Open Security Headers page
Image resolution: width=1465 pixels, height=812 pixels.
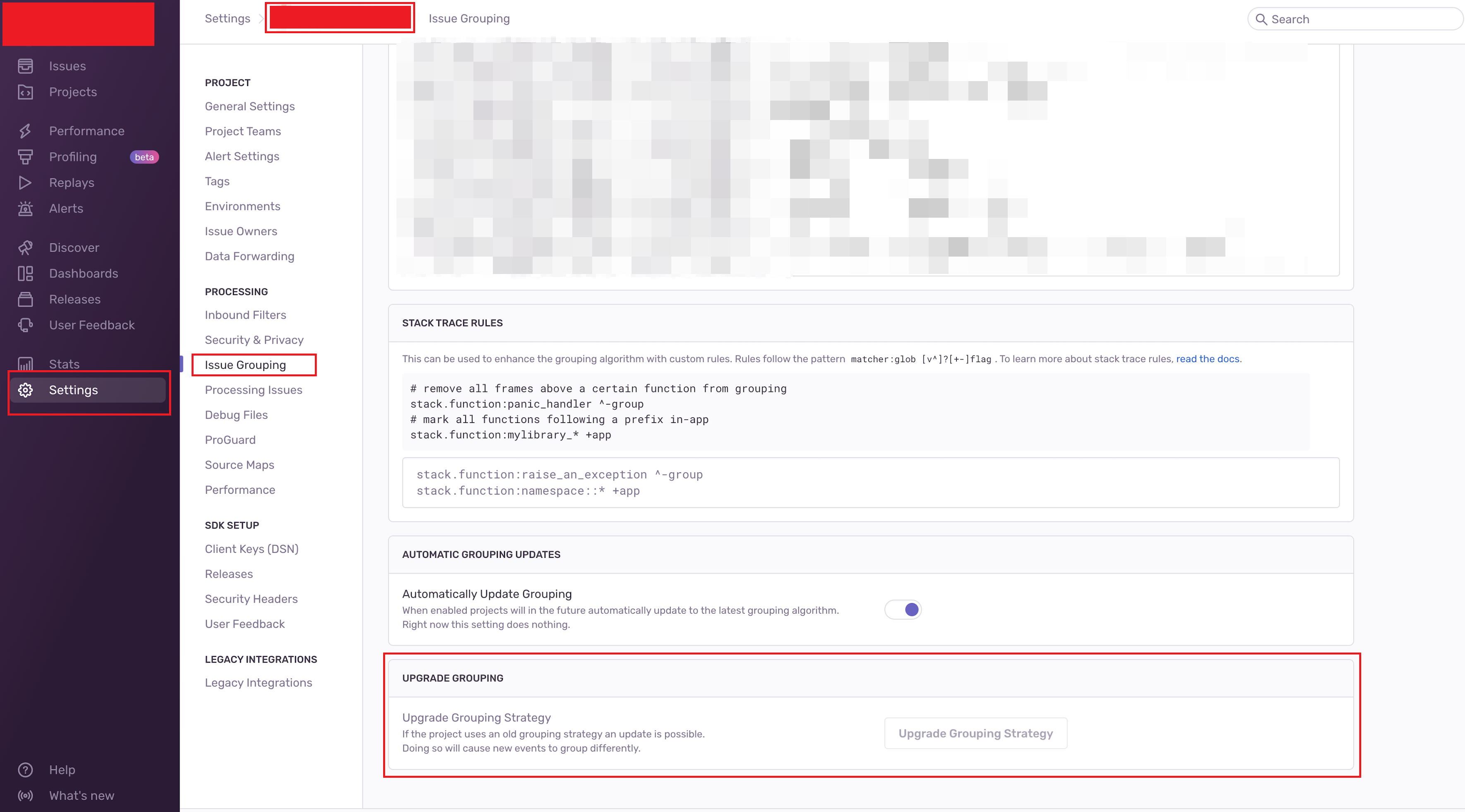251,599
